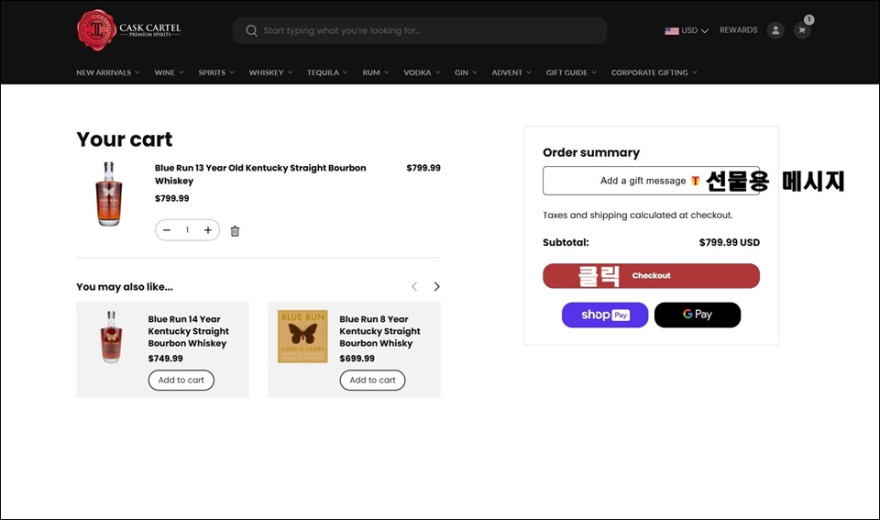This screenshot has width=880, height=520.
Task: Expand the Corporate Gifting menu
Action: [654, 72]
